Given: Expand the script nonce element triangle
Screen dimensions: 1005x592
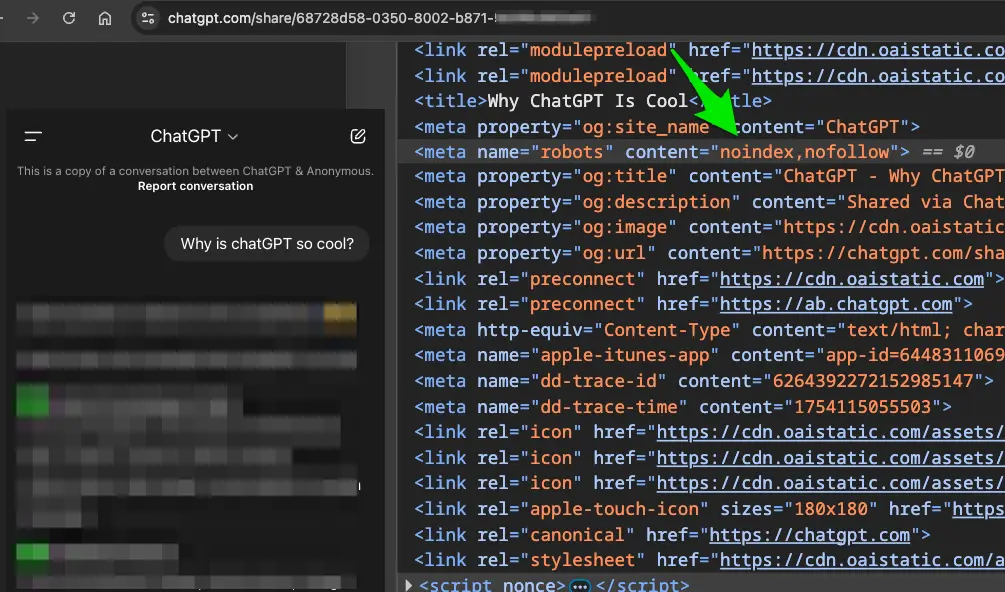Looking at the screenshot, I should tap(408, 584).
